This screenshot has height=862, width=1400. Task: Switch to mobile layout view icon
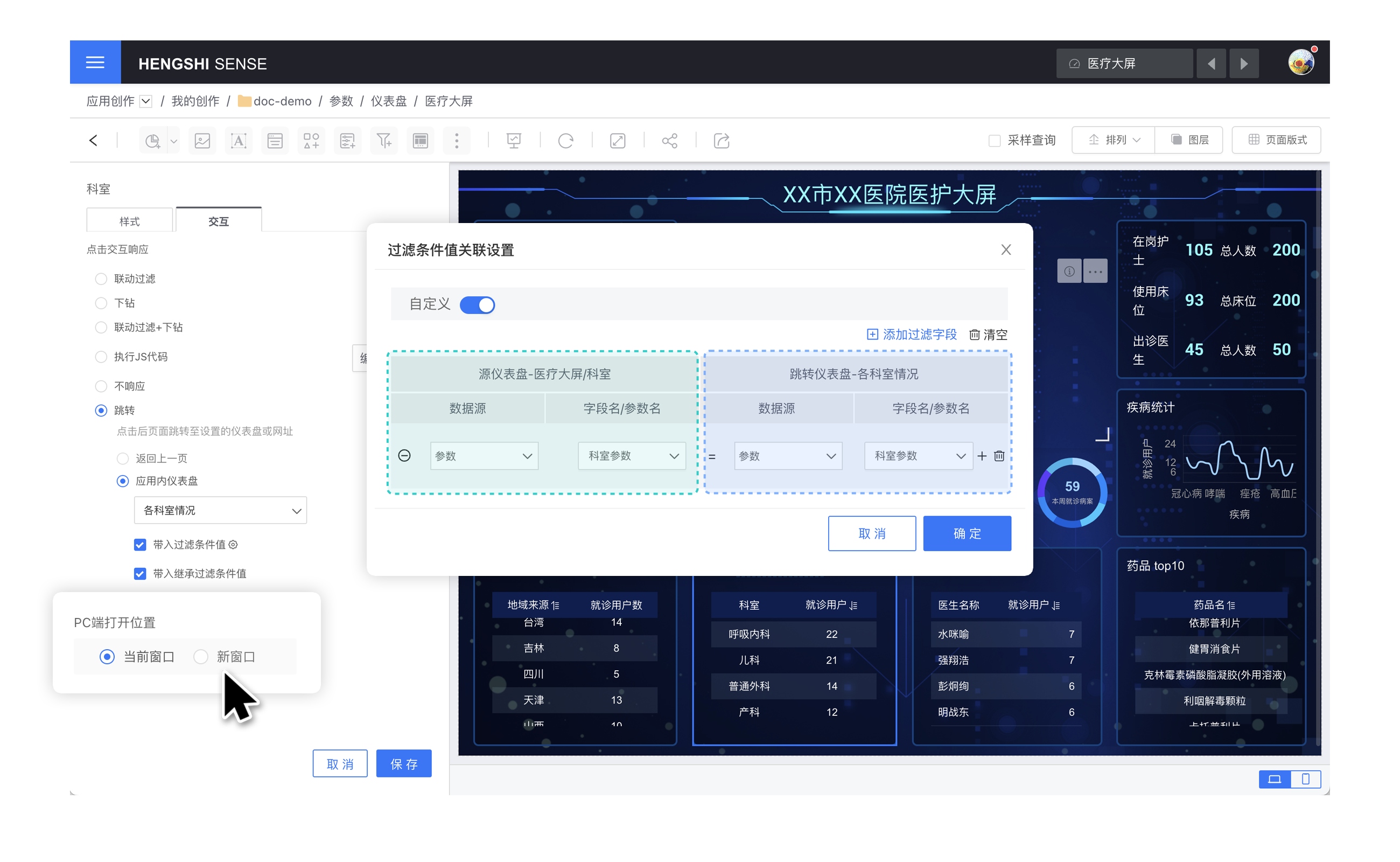pyautogui.click(x=1305, y=779)
